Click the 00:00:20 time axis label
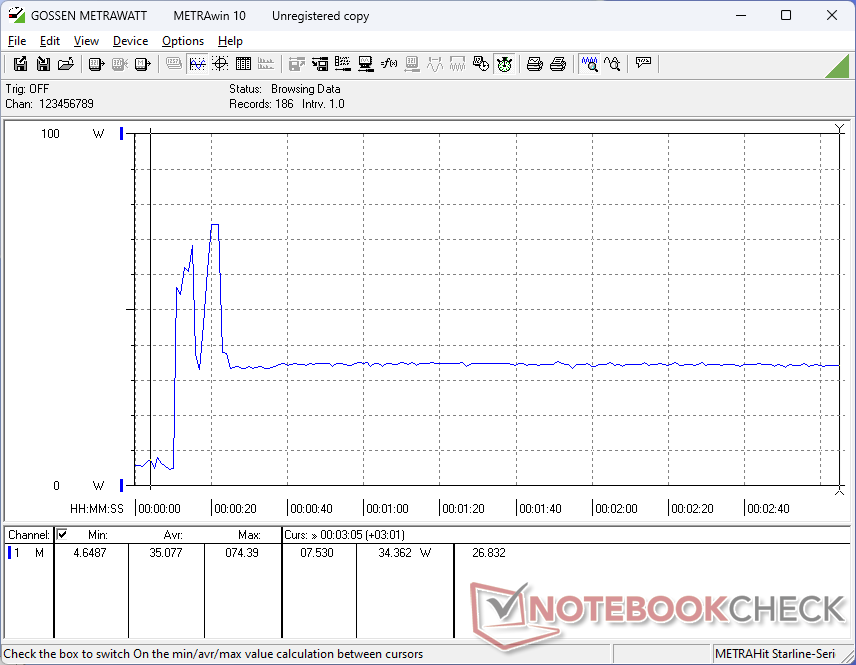 (x=235, y=508)
